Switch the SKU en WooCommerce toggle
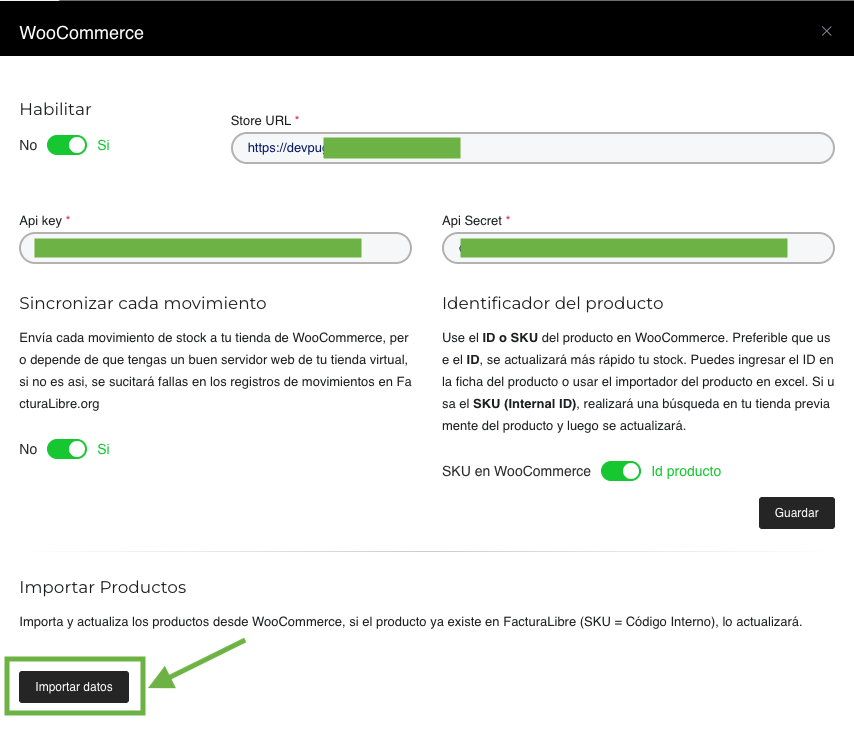Image resolution: width=854 pixels, height=732 pixels. click(x=621, y=471)
